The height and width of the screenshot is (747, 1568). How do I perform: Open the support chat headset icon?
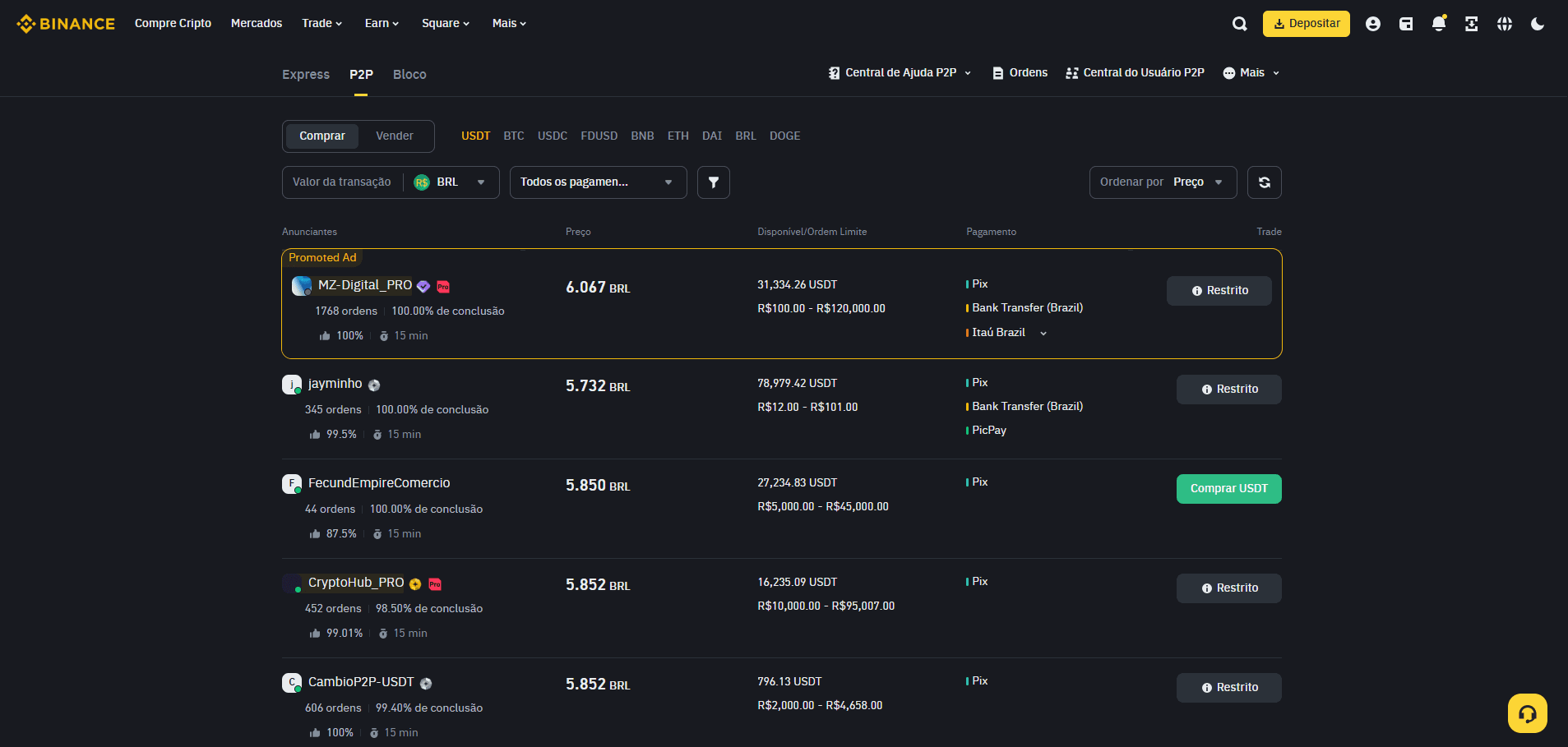[x=1528, y=713]
